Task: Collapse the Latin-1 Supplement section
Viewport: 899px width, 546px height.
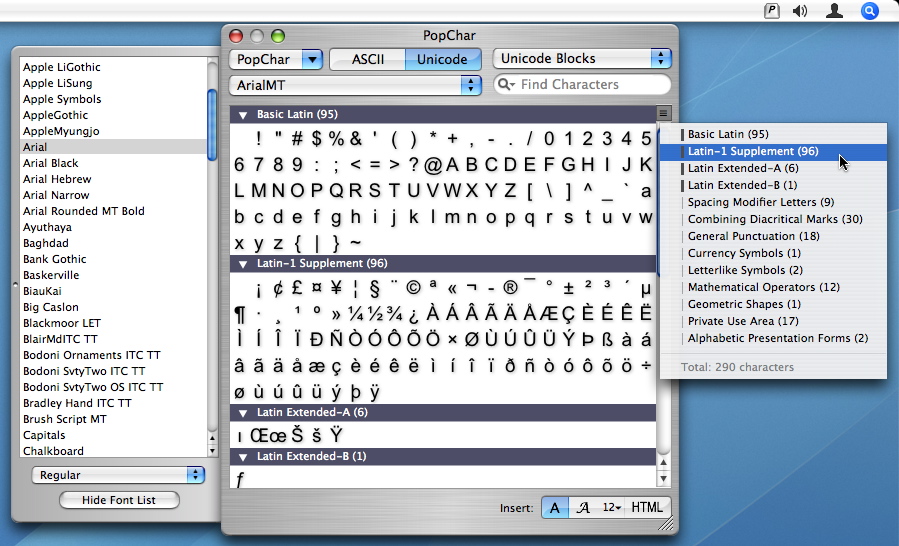Action: [x=243, y=264]
